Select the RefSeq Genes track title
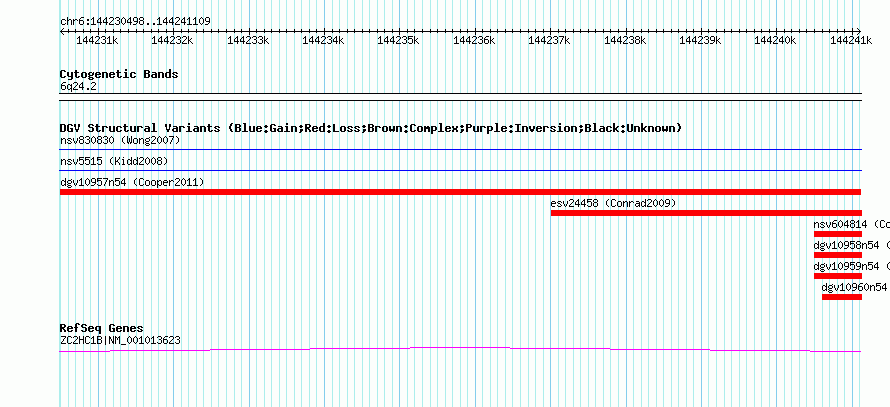The width and height of the screenshot is (890, 407). pos(102,329)
